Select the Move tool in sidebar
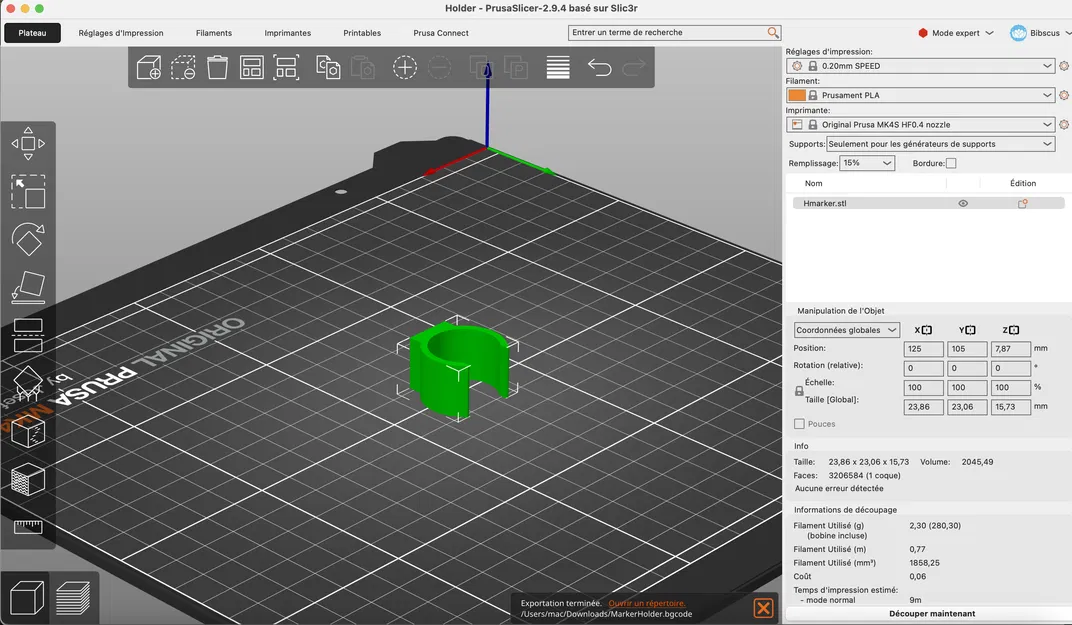The width and height of the screenshot is (1072, 625). click(28, 144)
